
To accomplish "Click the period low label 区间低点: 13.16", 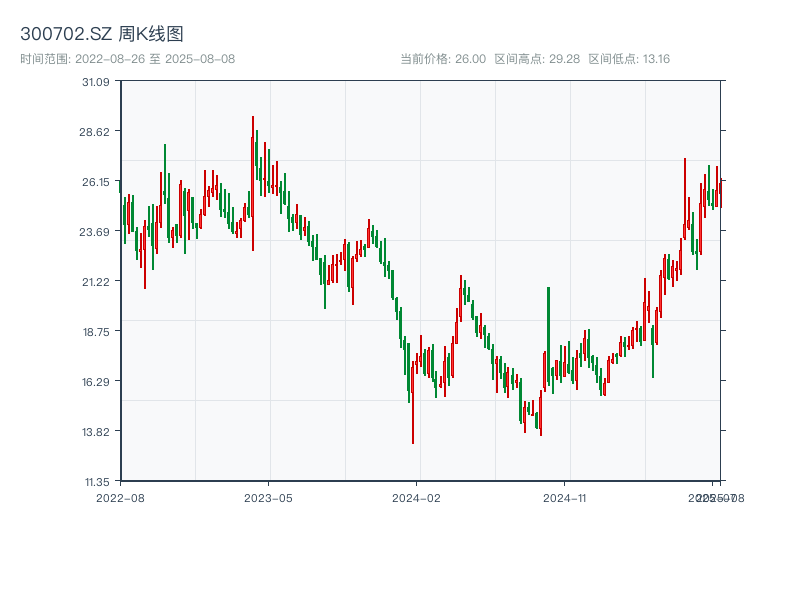I will pyautogui.click(x=629, y=59).
